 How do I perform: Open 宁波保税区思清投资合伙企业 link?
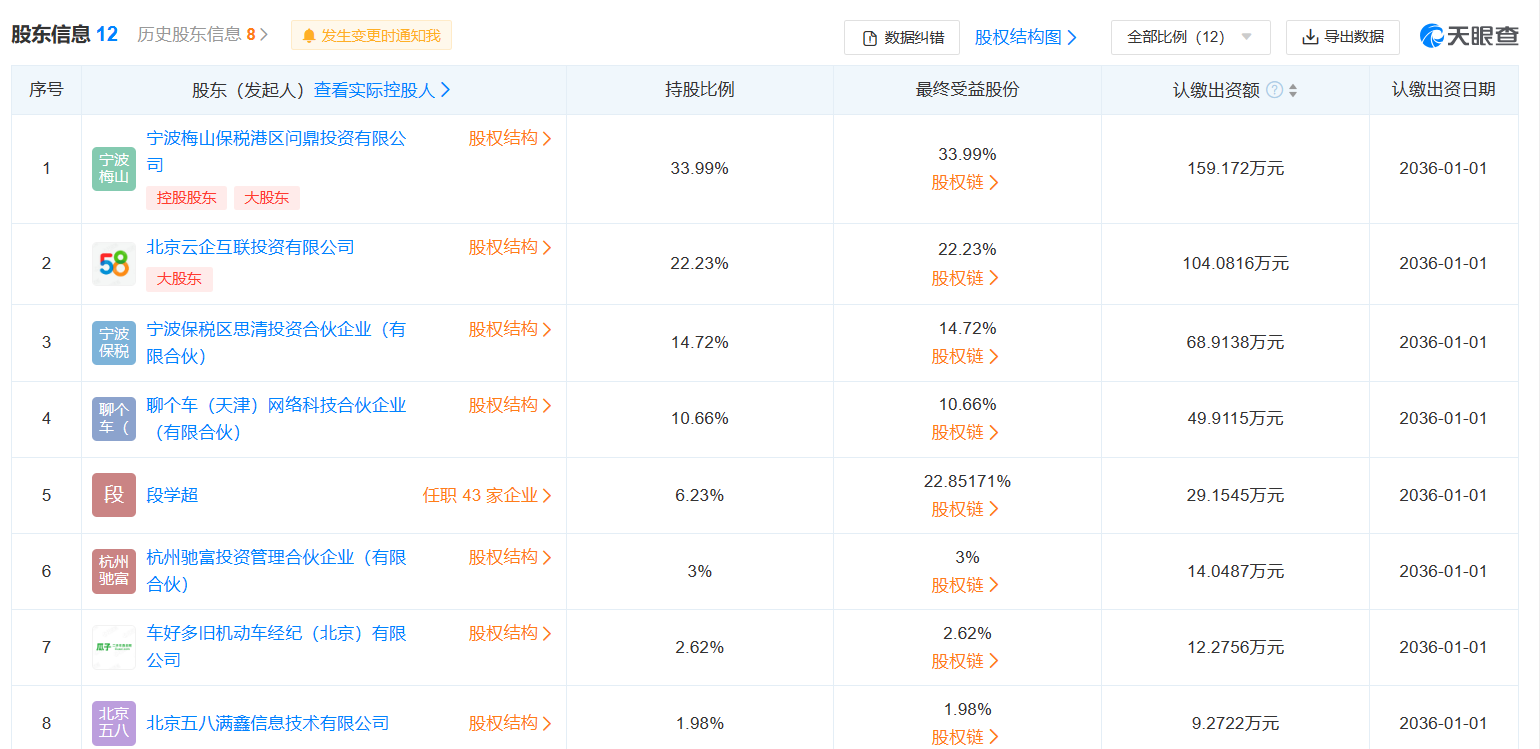tap(277, 342)
